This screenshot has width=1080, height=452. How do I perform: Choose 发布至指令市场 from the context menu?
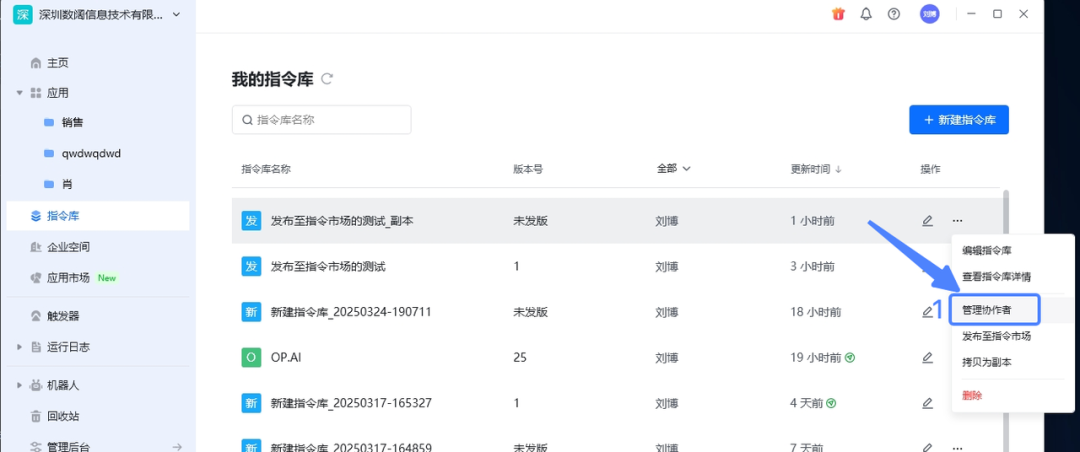click(x=996, y=336)
